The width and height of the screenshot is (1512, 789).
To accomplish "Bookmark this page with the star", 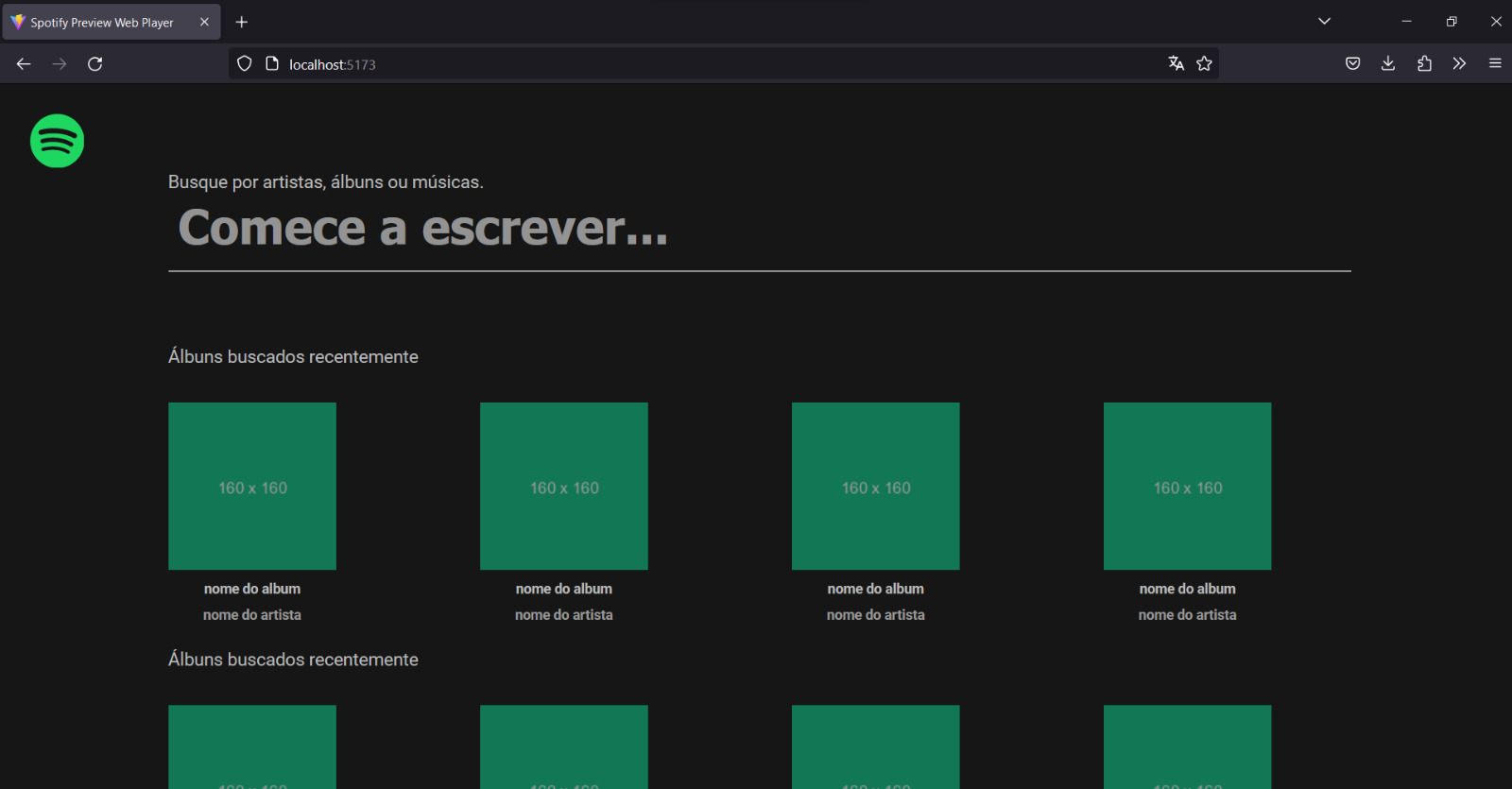I will pyautogui.click(x=1204, y=63).
